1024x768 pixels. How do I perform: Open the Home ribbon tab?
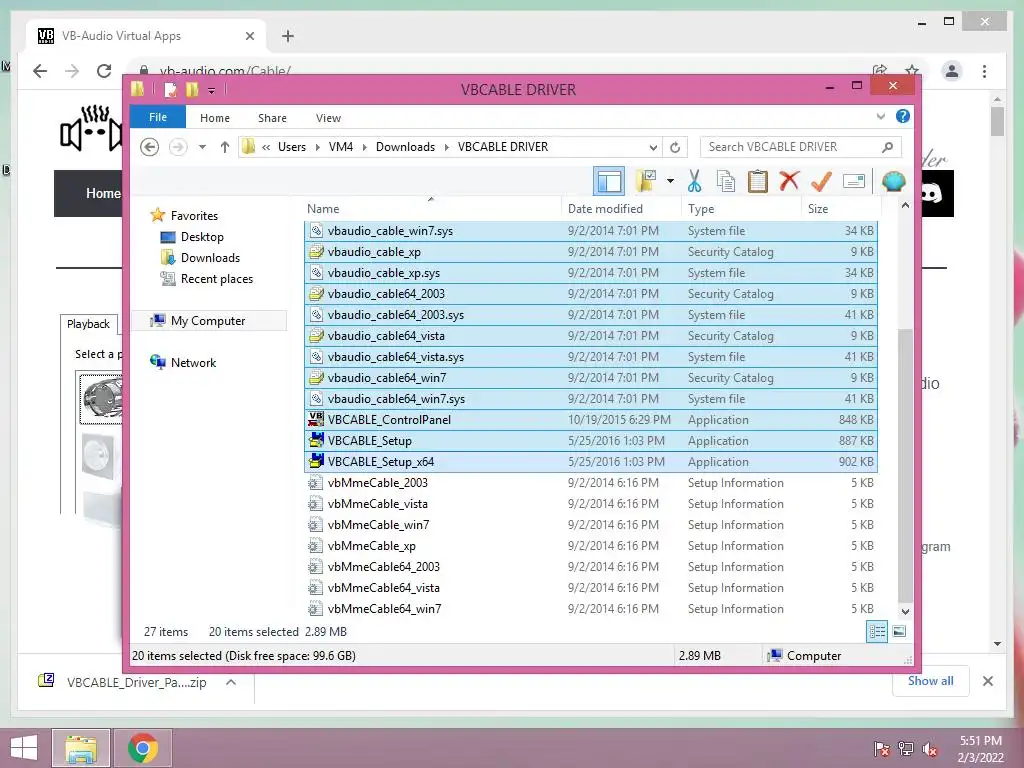pyautogui.click(x=214, y=118)
